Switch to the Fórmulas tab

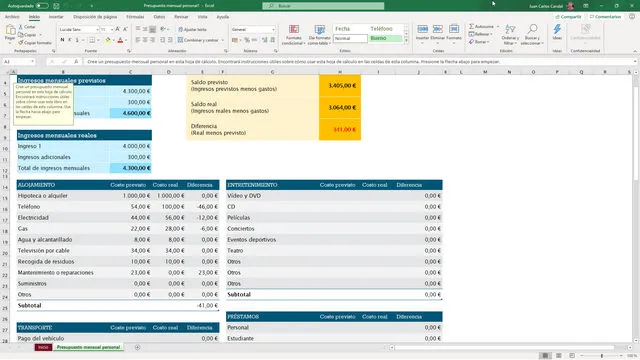[x=135, y=17]
